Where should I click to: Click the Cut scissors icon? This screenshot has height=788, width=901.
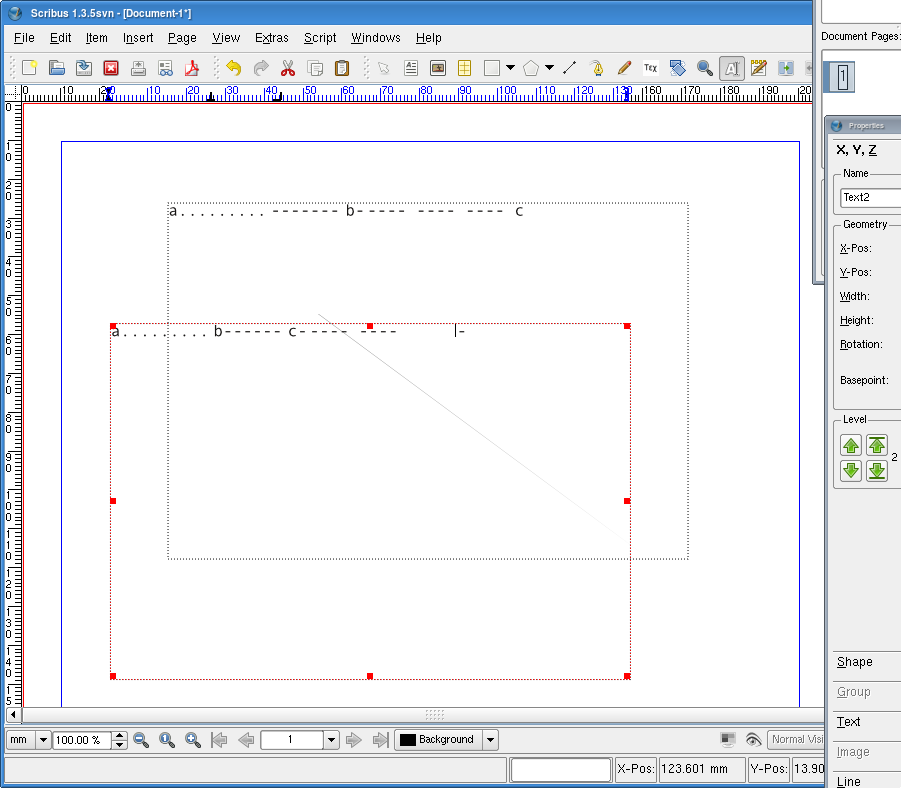[288, 68]
